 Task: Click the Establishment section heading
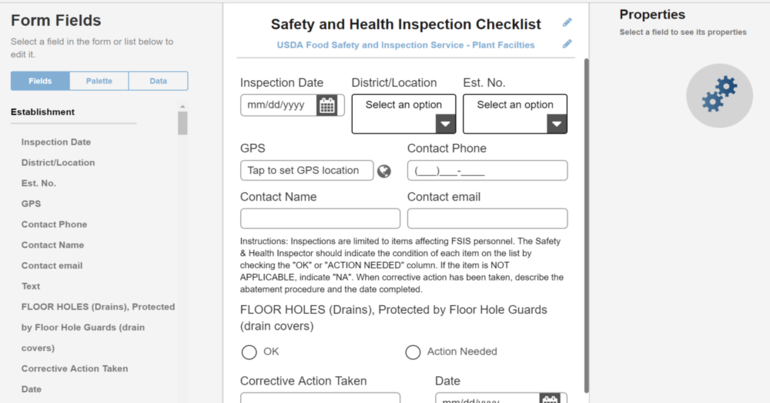point(43,112)
